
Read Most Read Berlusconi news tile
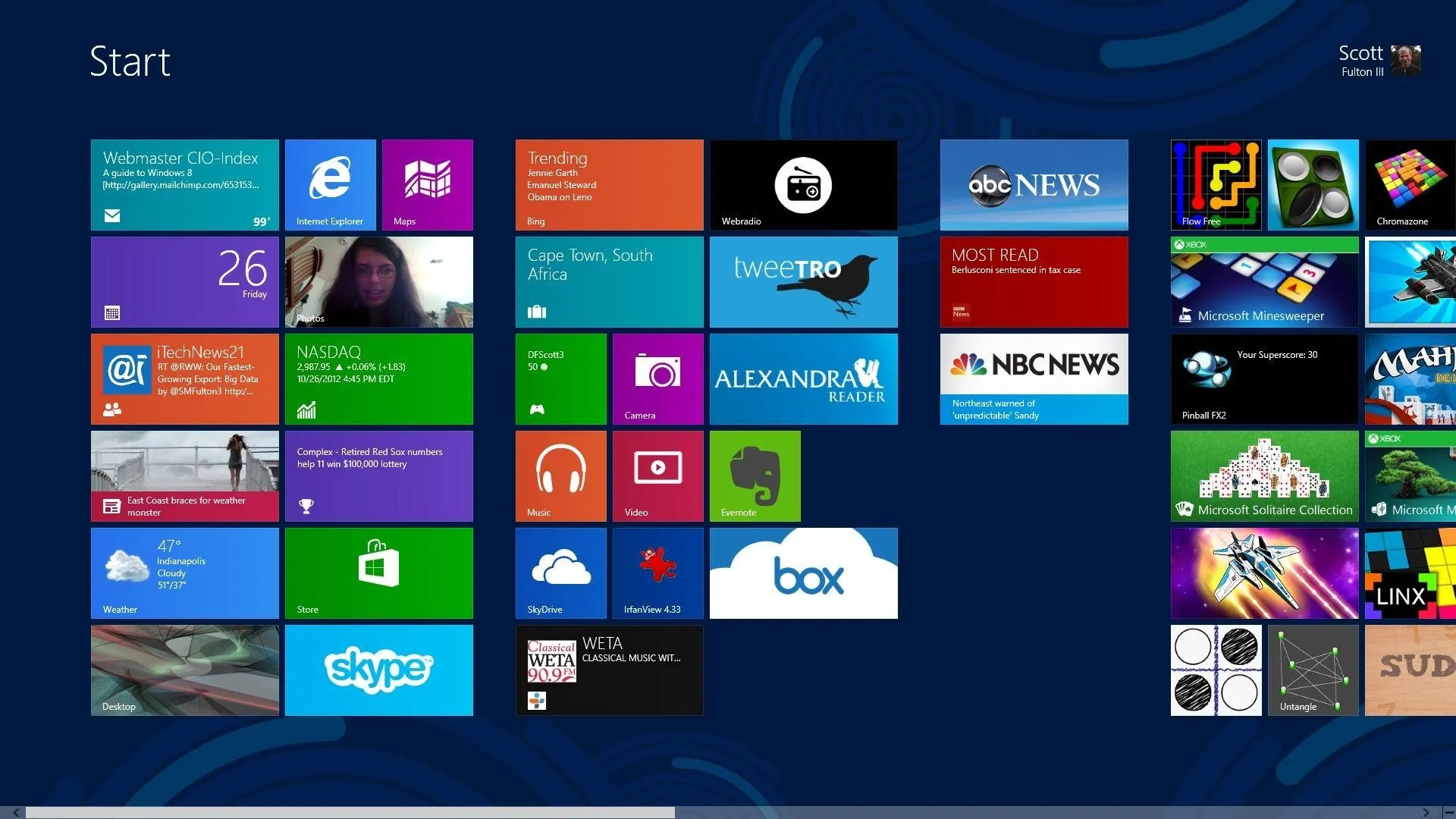pyautogui.click(x=1034, y=281)
